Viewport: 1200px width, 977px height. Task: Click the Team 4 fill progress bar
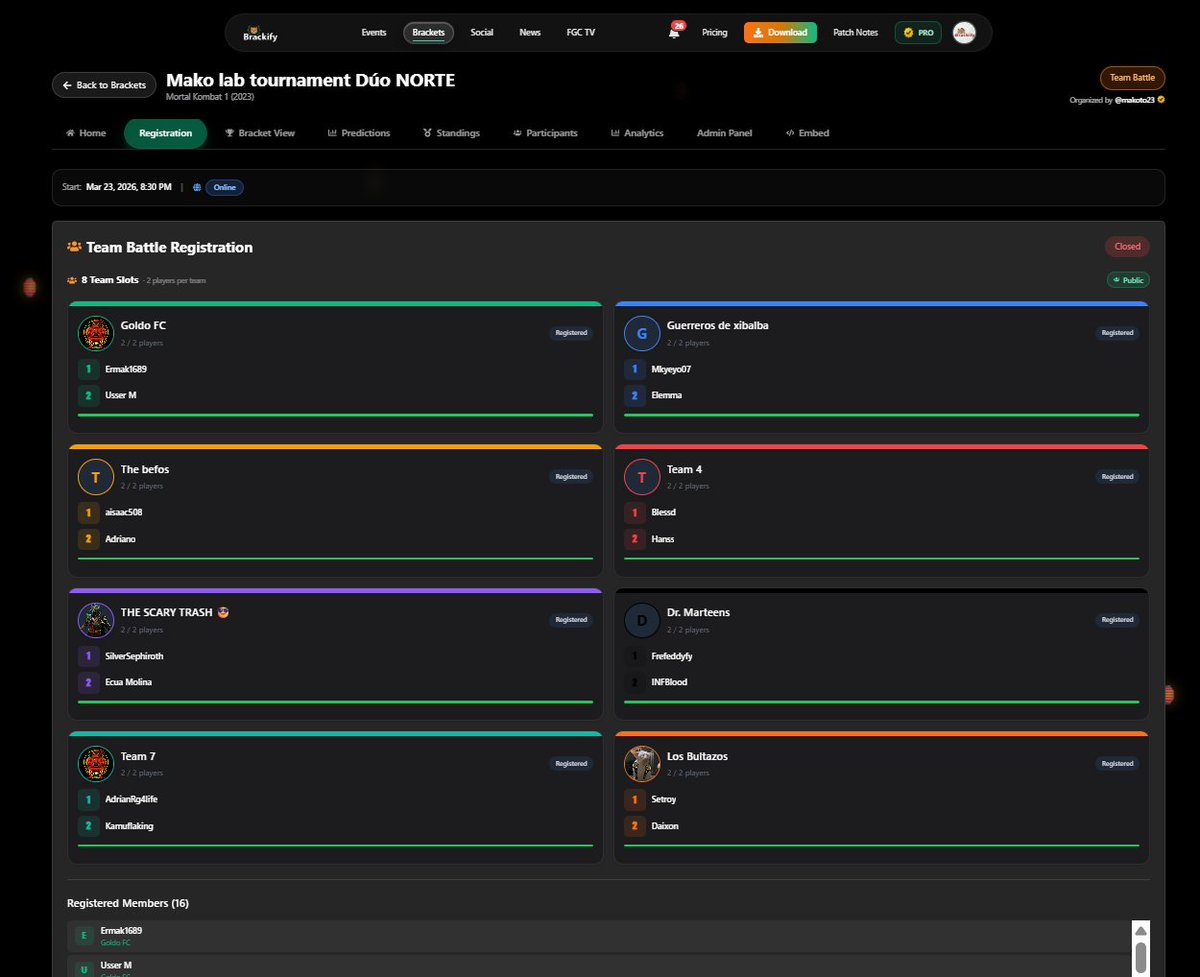[881, 558]
